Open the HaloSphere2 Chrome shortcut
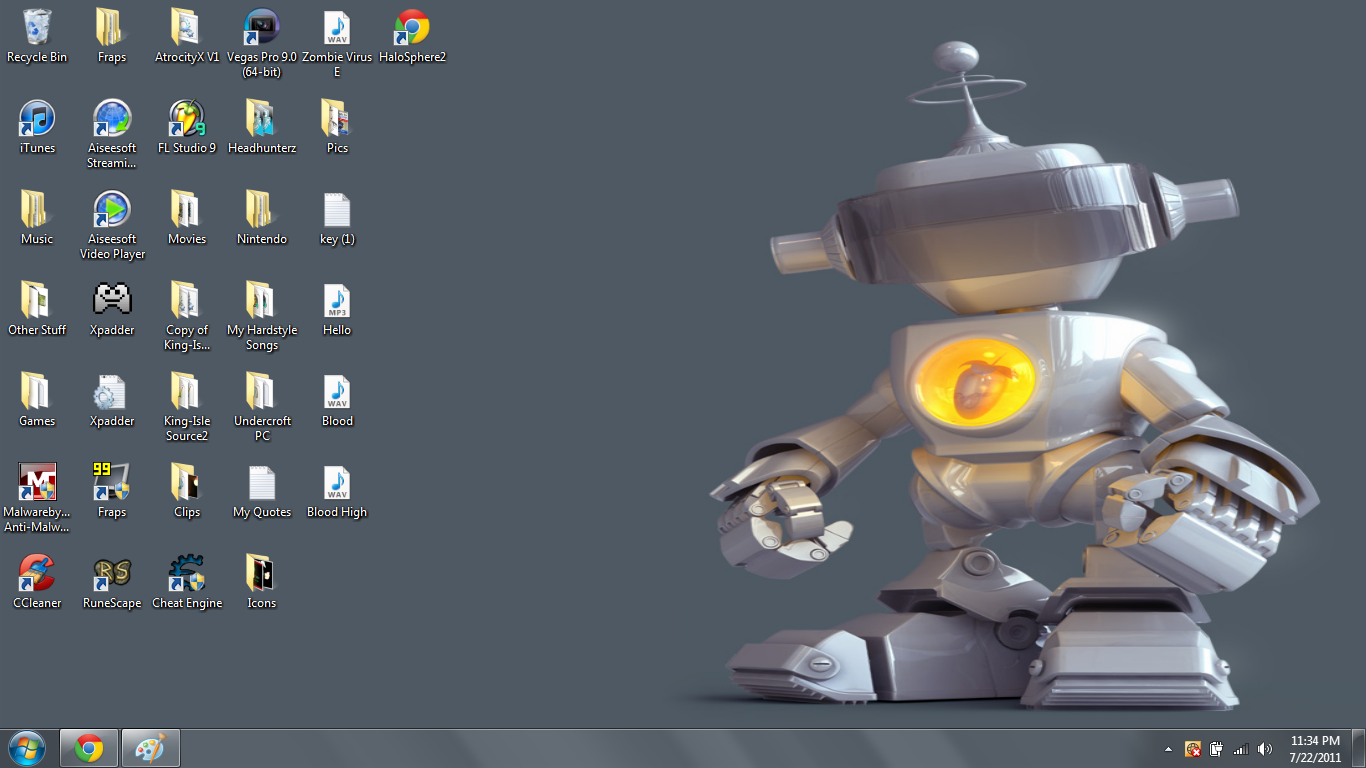This screenshot has height=768, width=1366. [x=412, y=36]
